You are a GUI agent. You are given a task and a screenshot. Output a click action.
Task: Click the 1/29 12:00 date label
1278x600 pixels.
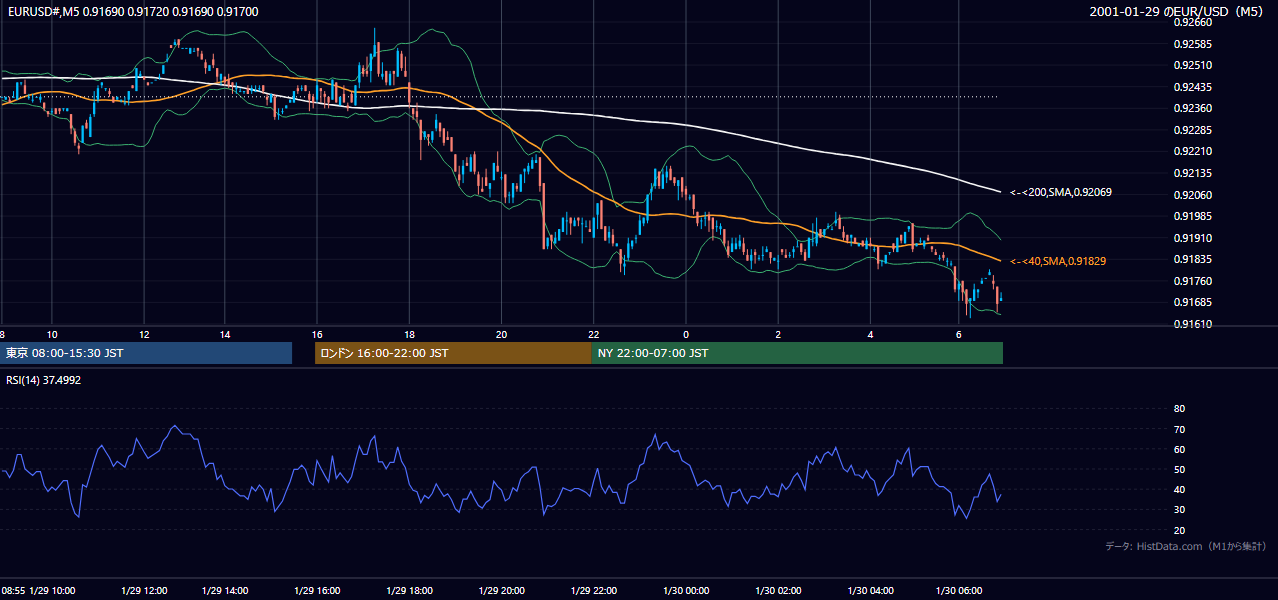click(144, 590)
